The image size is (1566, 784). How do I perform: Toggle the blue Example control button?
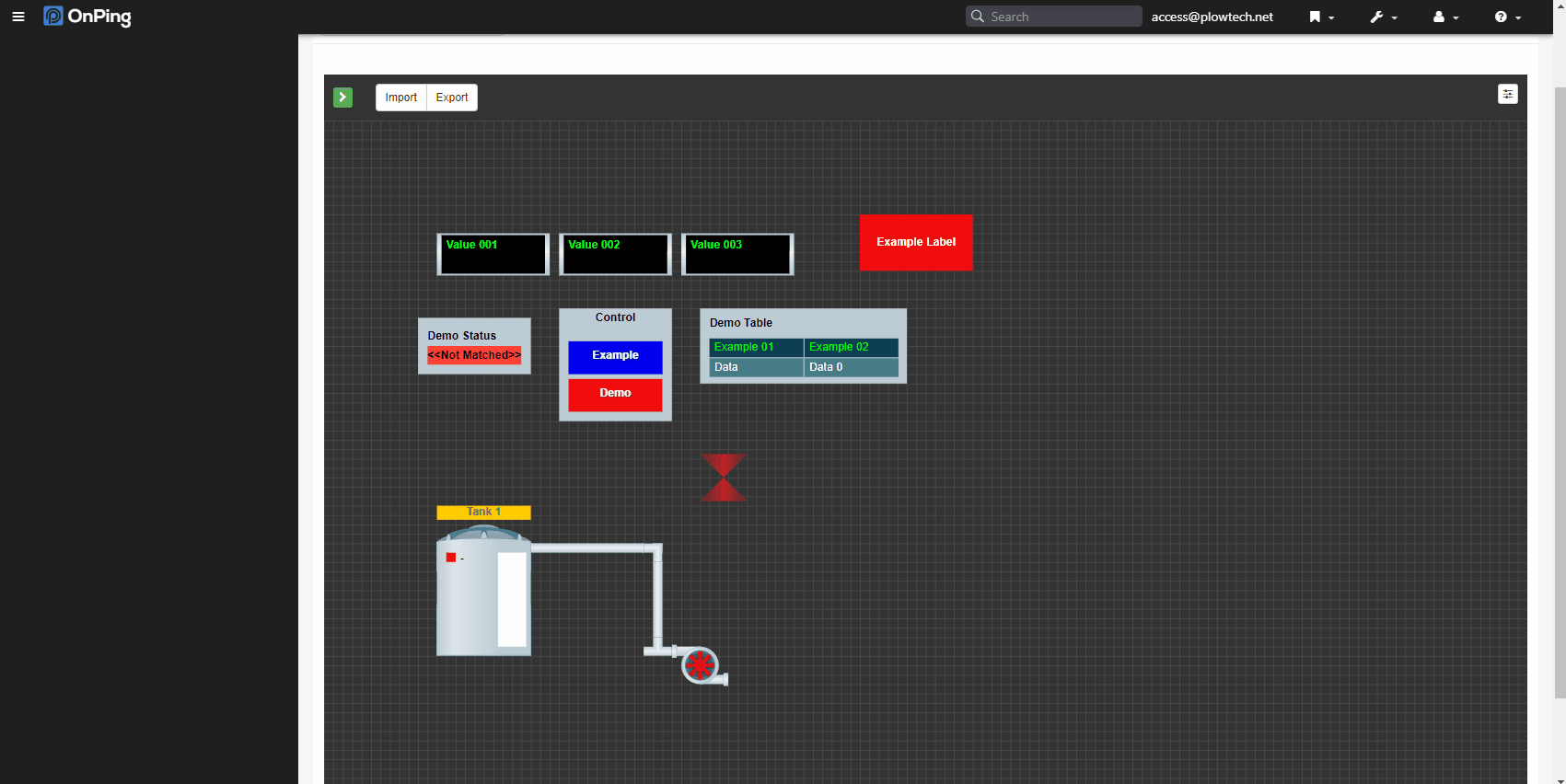pyautogui.click(x=615, y=356)
